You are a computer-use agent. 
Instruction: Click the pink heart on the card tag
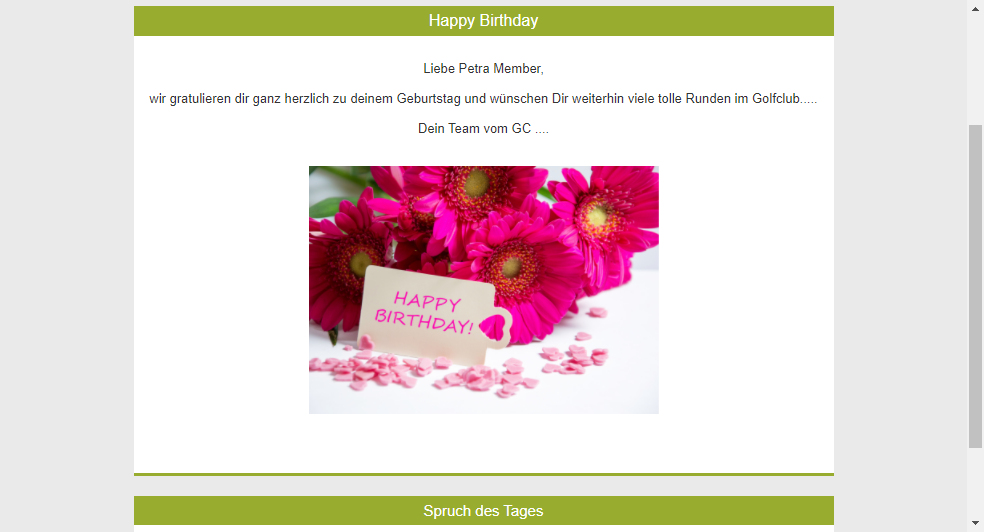pyautogui.click(x=493, y=327)
